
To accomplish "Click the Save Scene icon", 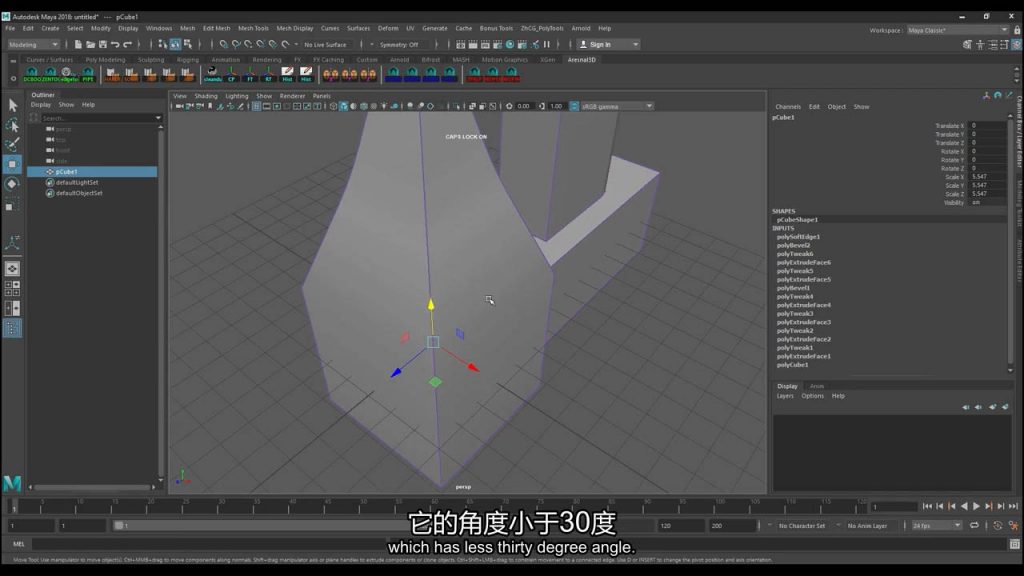I will pos(103,44).
